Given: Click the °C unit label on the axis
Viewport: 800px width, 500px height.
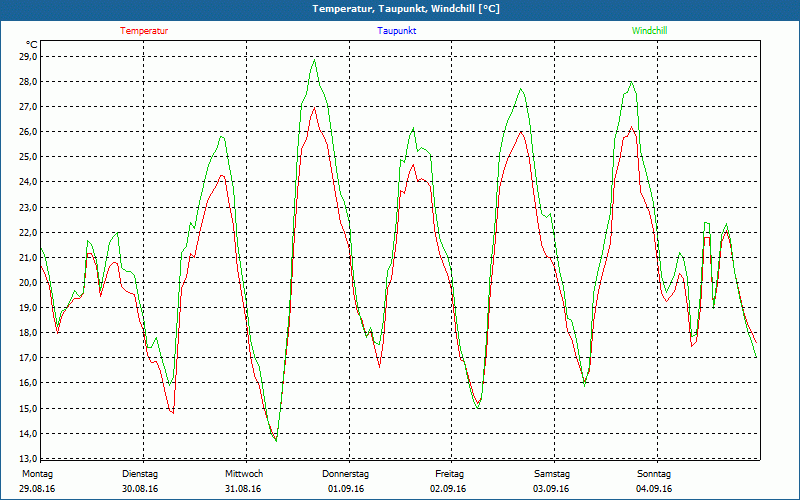Looking at the screenshot, I should coord(32,45).
